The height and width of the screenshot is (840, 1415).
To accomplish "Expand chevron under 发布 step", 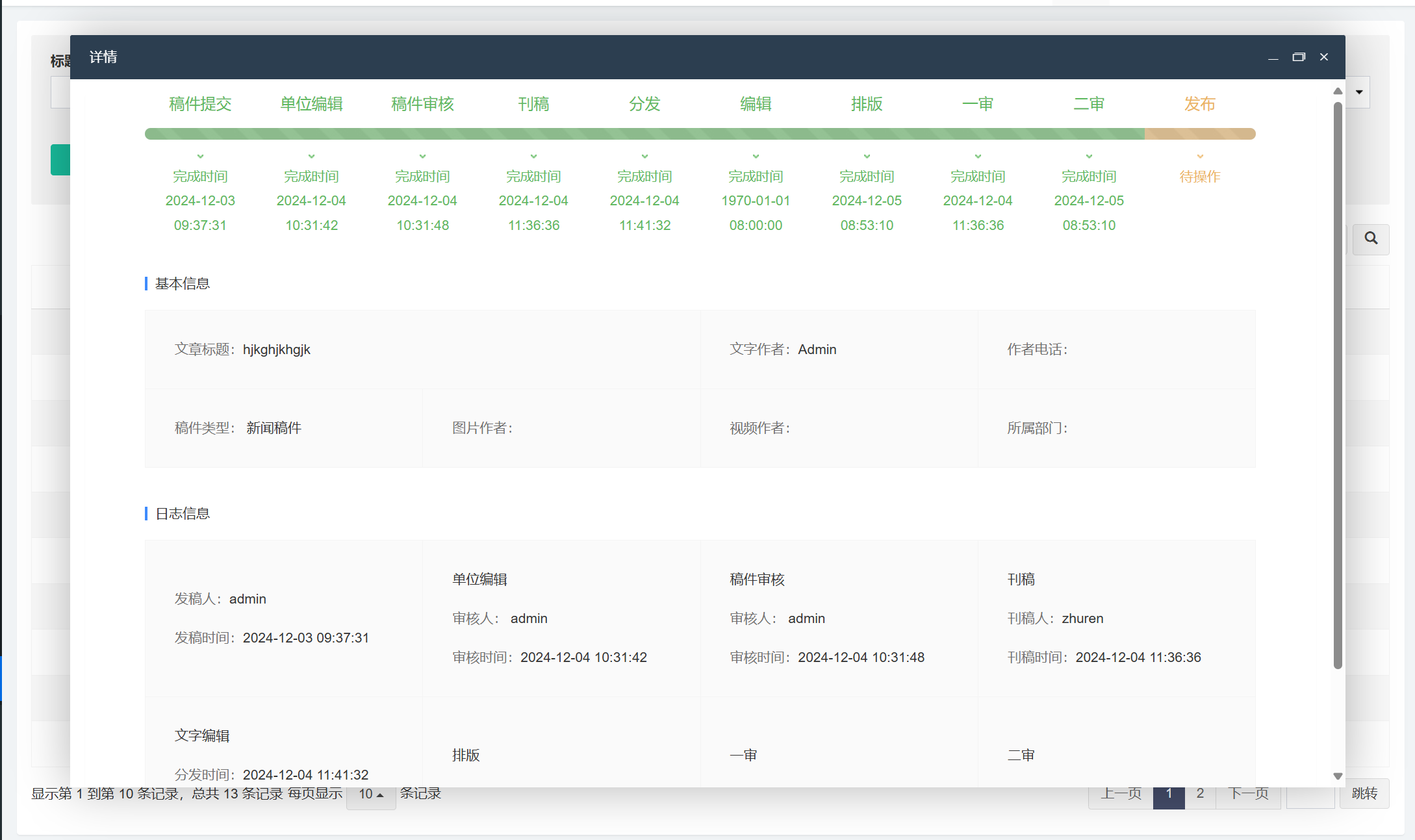I will (x=1199, y=156).
